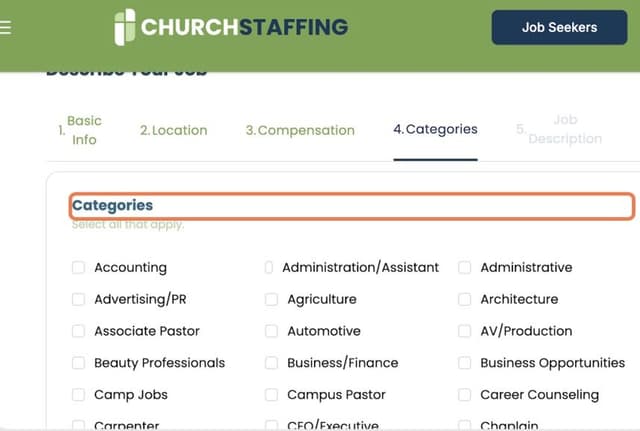640x431 pixels.
Task: Switch to the Location step tab
Action: click(174, 130)
